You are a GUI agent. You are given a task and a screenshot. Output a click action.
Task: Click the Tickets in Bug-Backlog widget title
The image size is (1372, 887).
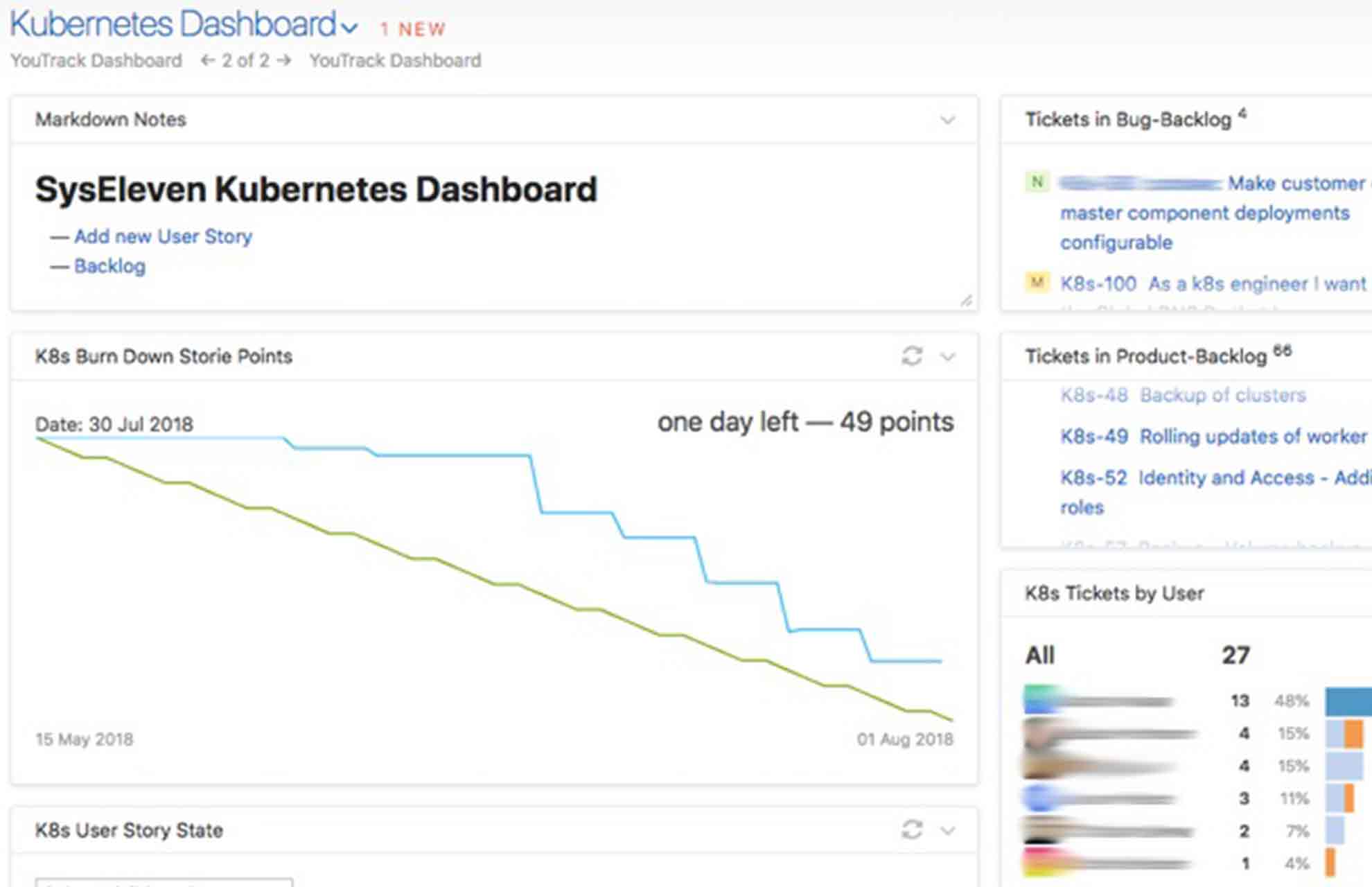(x=1128, y=120)
